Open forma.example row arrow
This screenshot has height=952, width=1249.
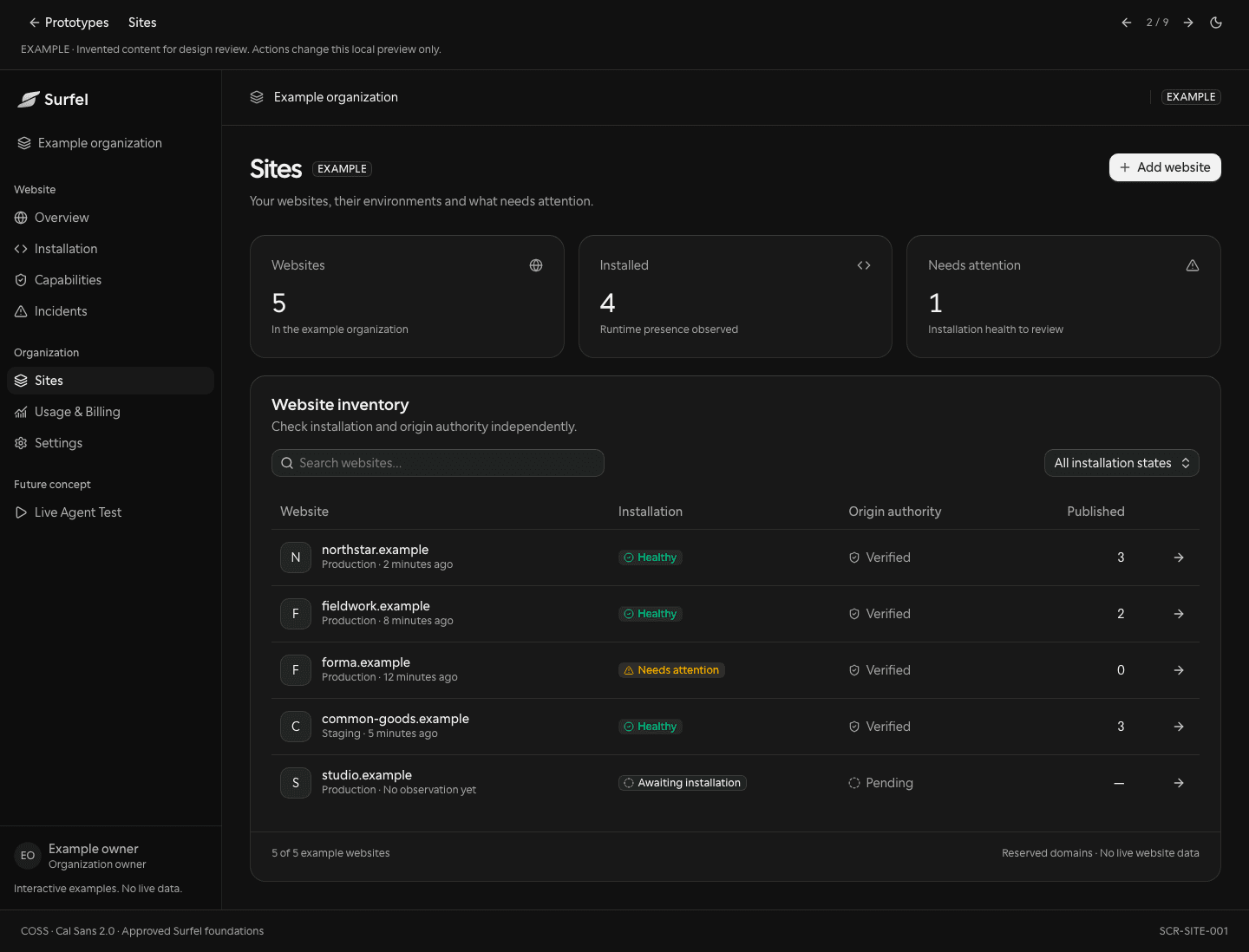(1179, 670)
